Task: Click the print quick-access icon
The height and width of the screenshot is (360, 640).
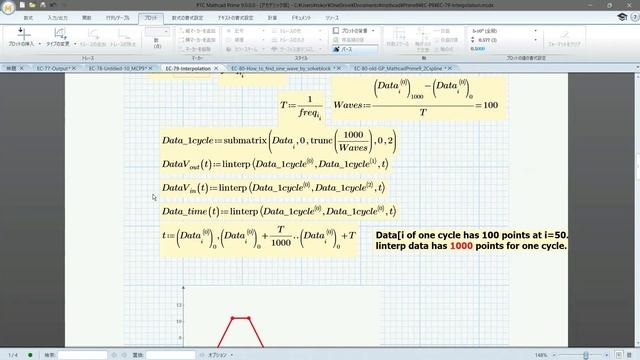Action: pos(42,5)
